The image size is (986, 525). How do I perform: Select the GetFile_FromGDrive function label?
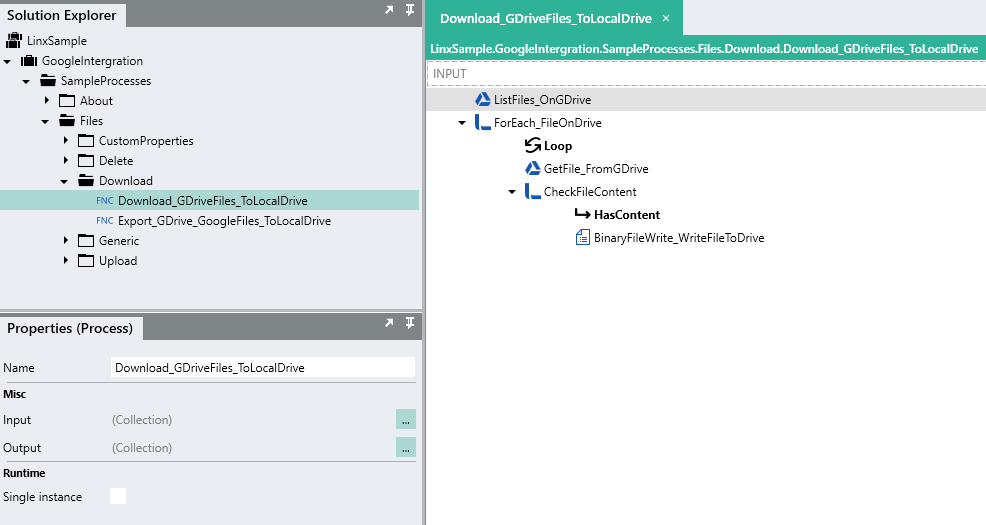coord(596,169)
